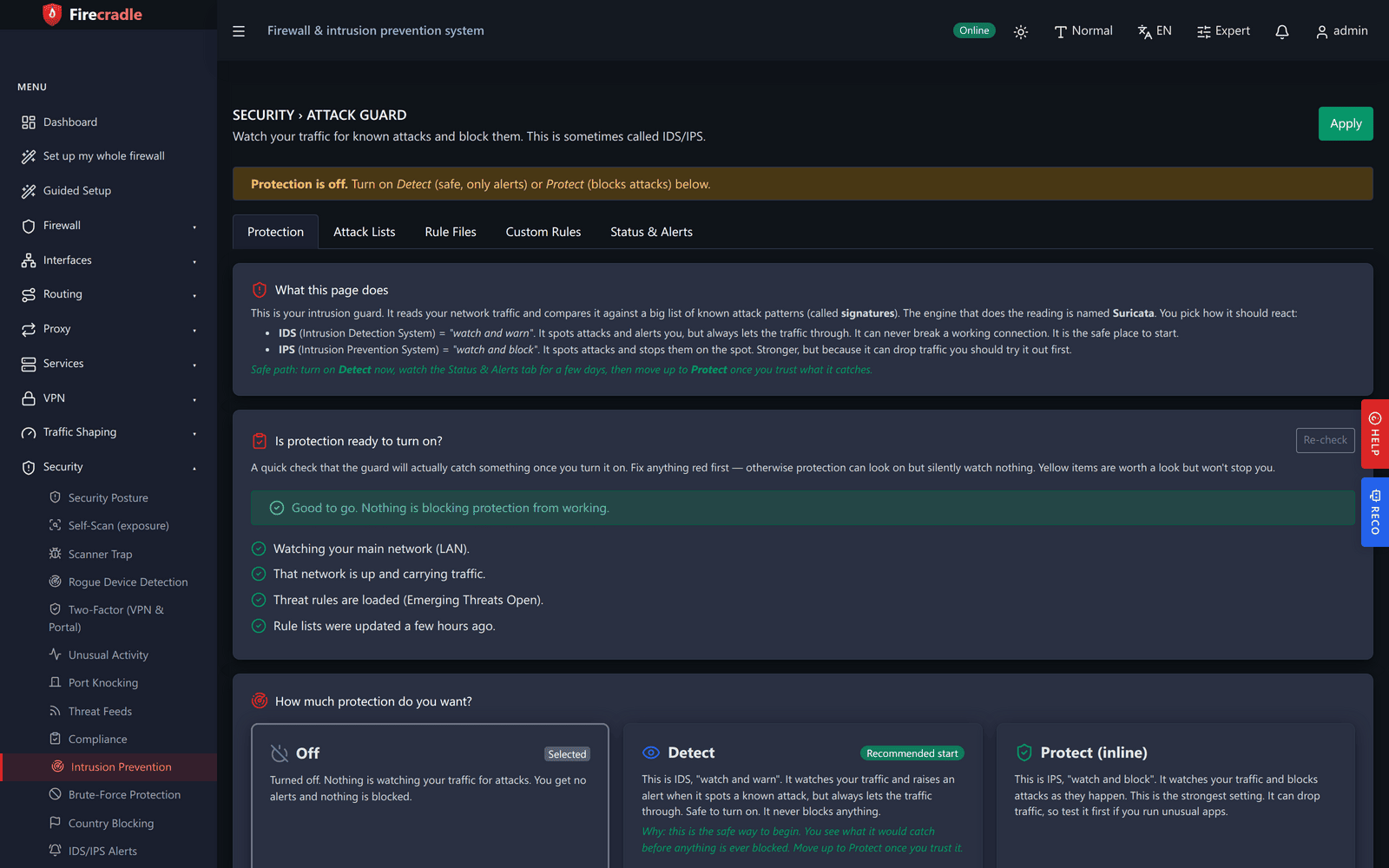Click Set up my whole firewall wand icon
Image resolution: width=1389 pixels, height=868 pixels.
29,156
